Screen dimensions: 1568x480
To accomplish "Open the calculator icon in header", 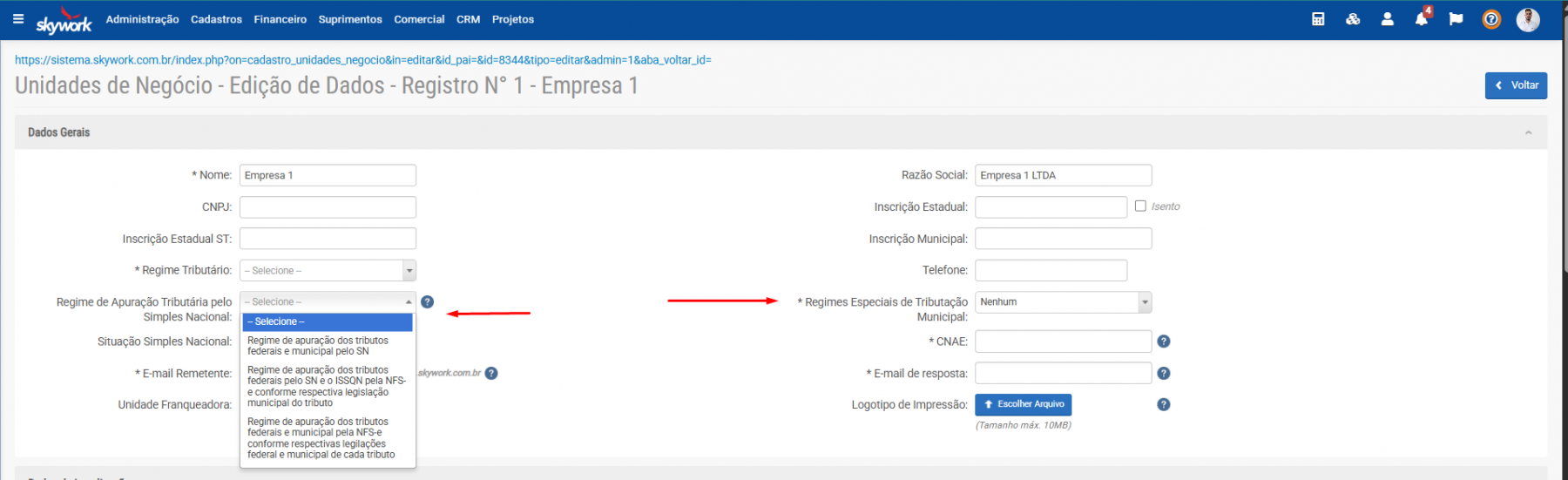I will (1318, 19).
